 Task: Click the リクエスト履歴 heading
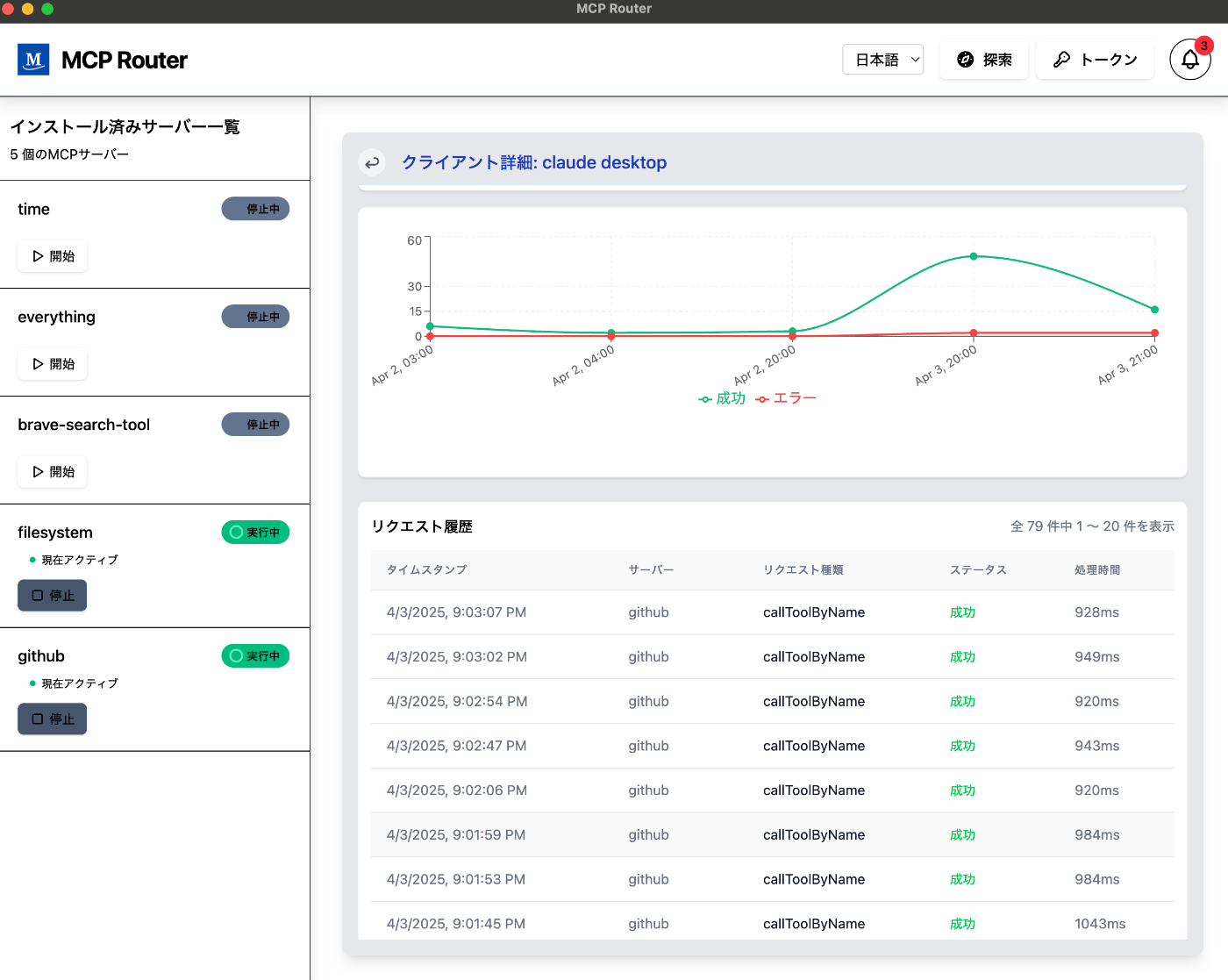pos(422,526)
